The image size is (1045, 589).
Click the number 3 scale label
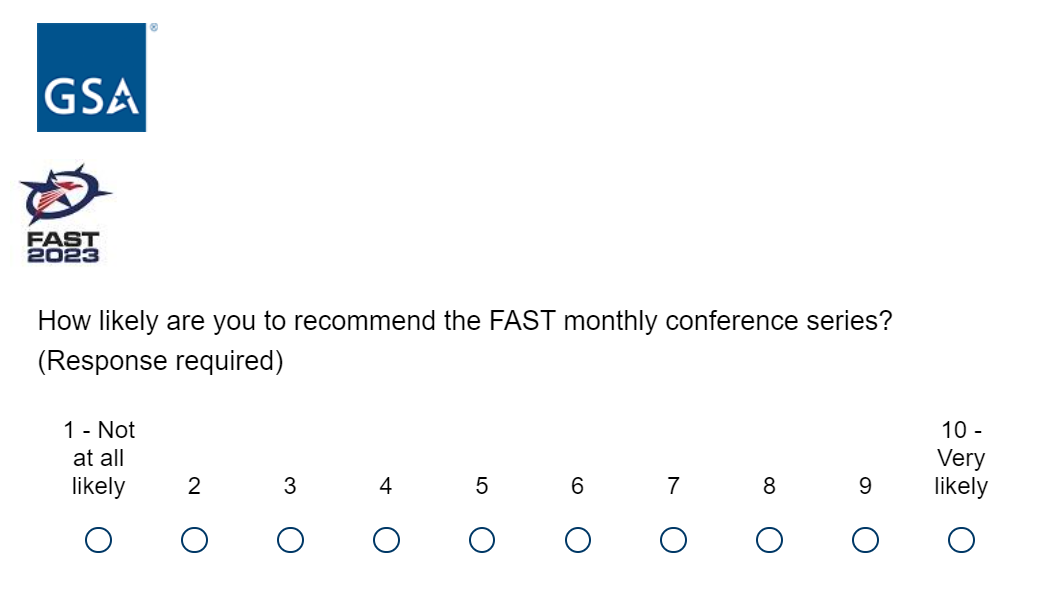290,486
